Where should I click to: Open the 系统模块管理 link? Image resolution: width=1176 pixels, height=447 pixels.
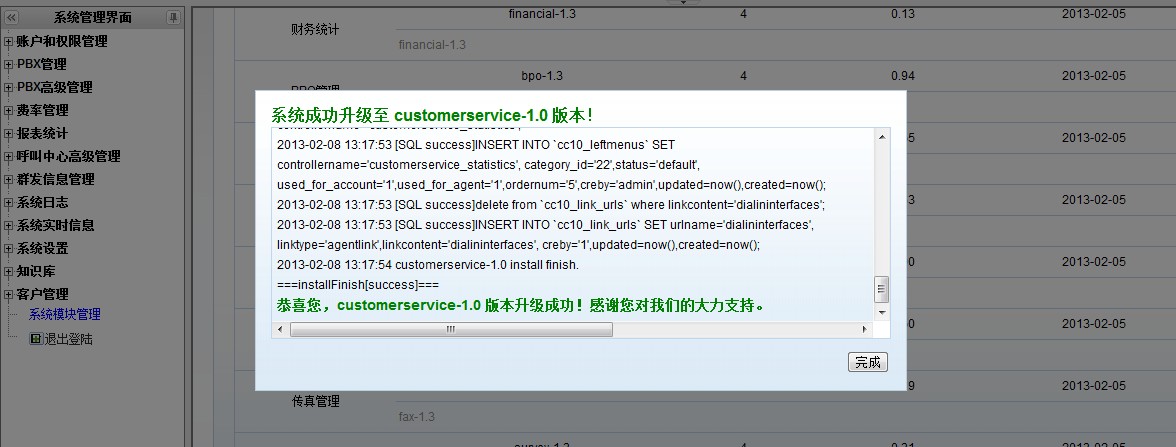click(64, 315)
